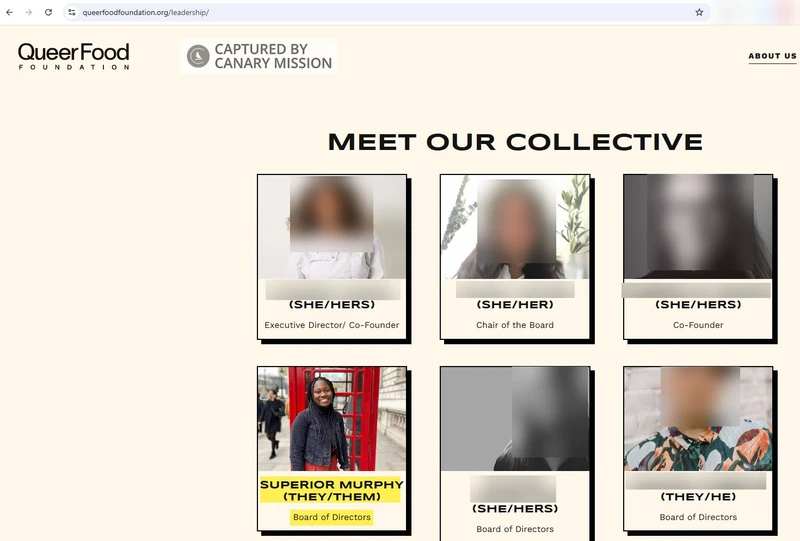This screenshot has height=541, width=800.
Task: Click the Canary Mission bird logo
Action: point(198,56)
